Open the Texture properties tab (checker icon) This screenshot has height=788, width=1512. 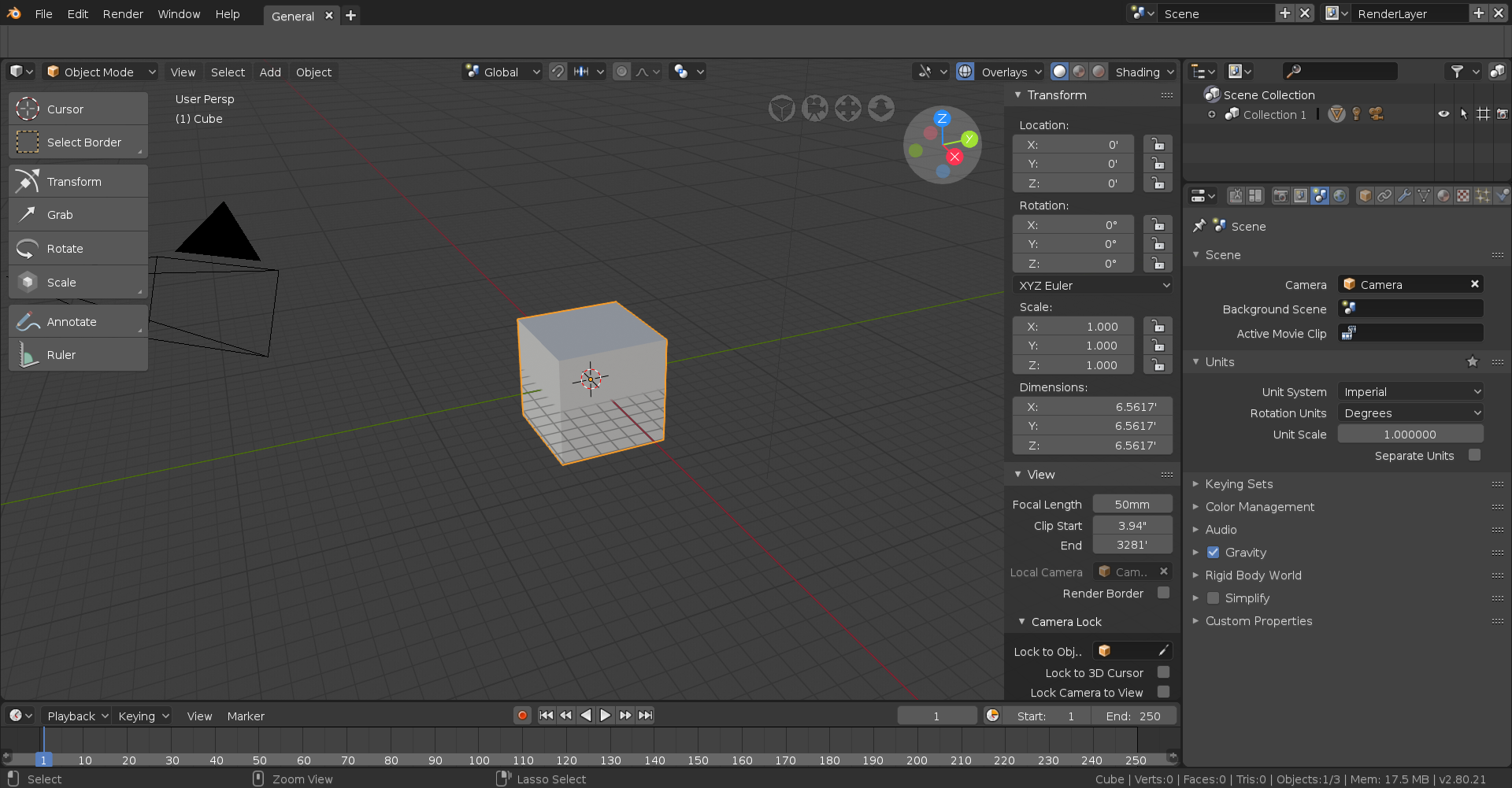coord(1462,196)
